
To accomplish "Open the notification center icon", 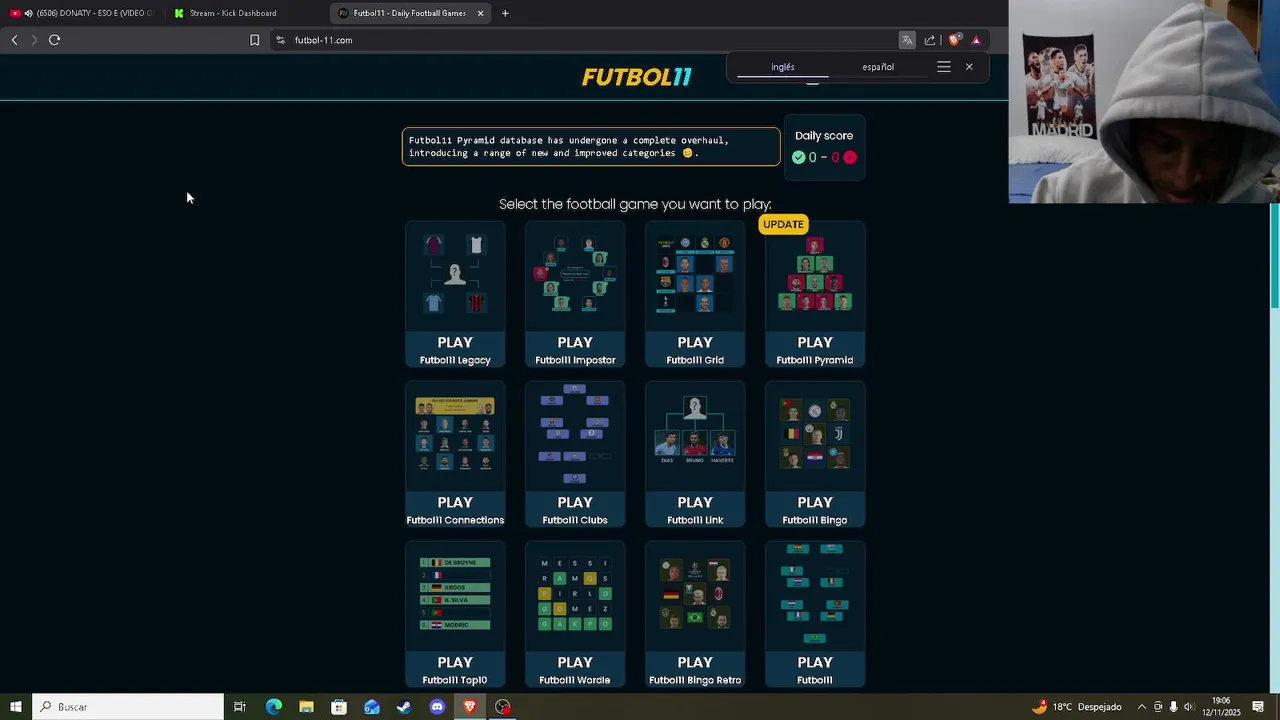I will coord(1258,707).
